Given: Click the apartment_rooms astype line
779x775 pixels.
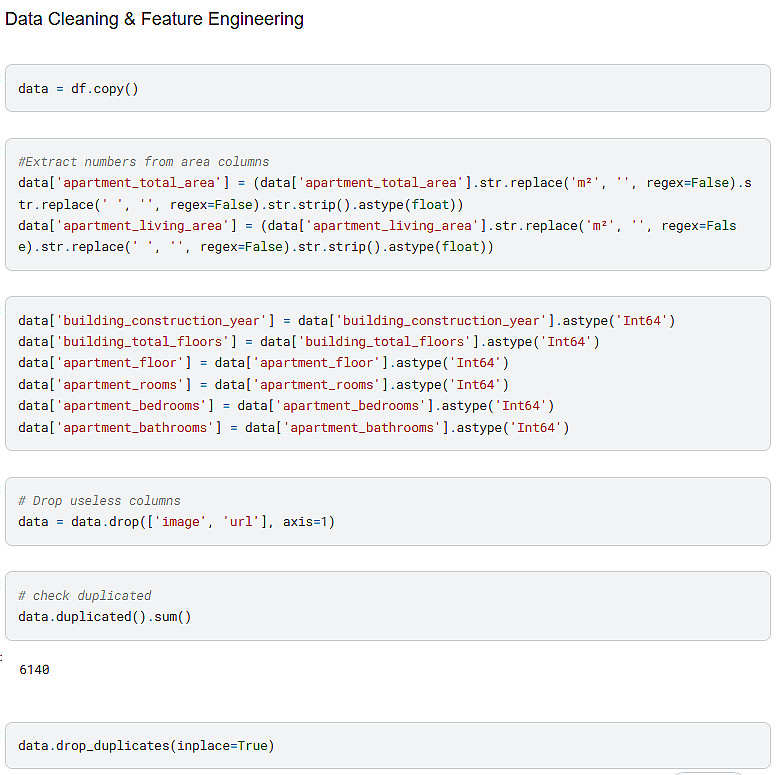Looking at the screenshot, I should (x=263, y=384).
